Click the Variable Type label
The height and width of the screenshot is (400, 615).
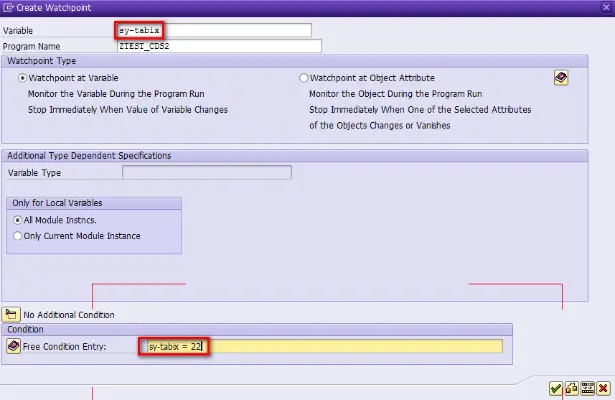(35, 173)
